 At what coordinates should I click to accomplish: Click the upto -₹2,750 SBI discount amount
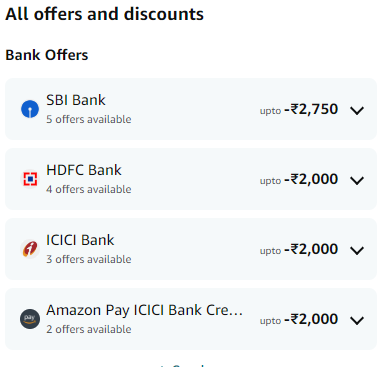299,109
